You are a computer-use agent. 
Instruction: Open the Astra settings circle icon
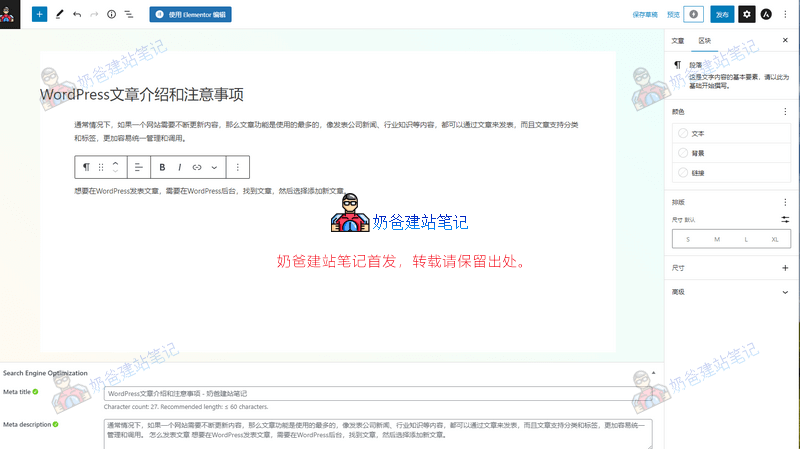point(766,14)
